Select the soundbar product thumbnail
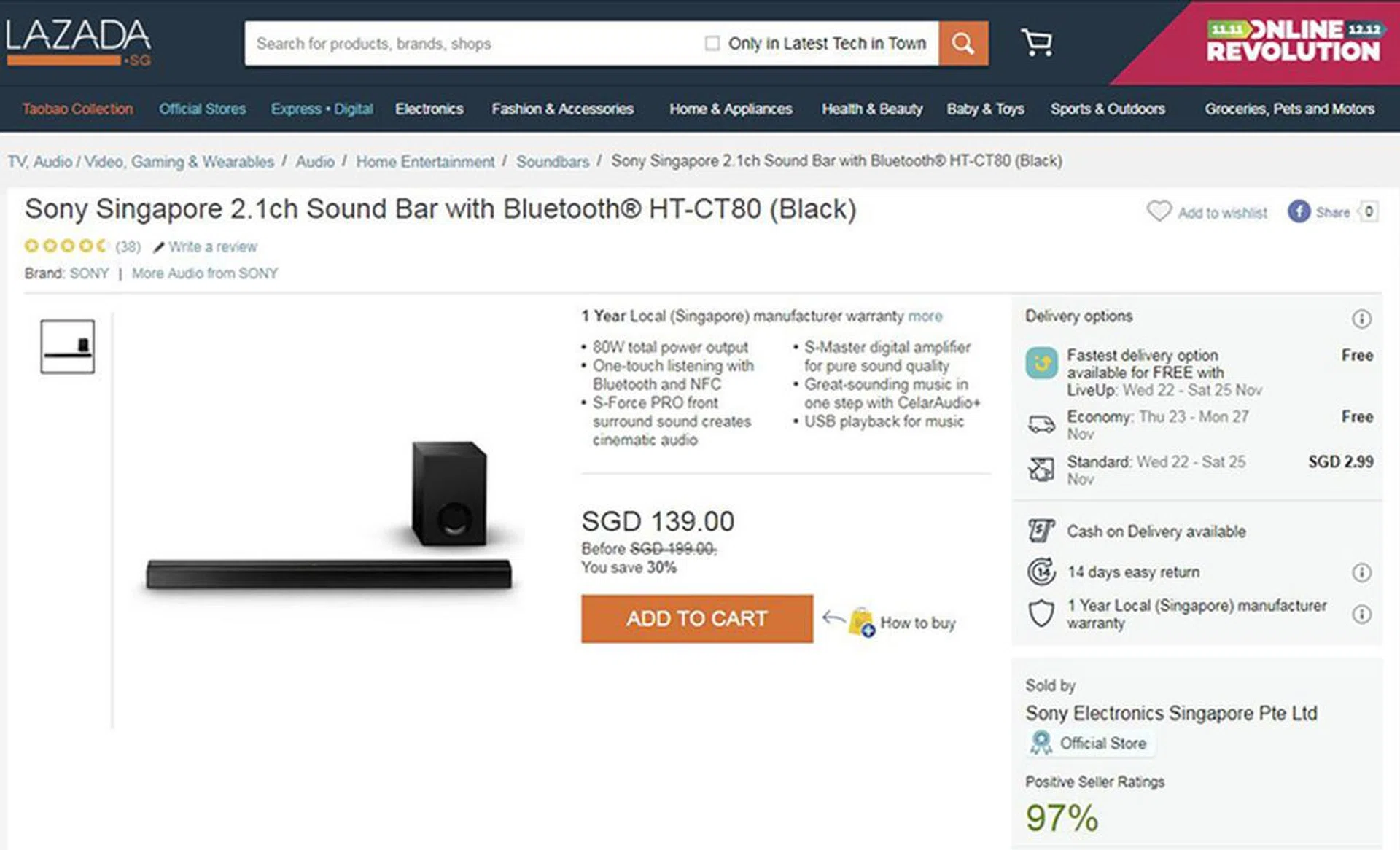Image resolution: width=1400 pixels, height=850 pixels. (x=67, y=346)
